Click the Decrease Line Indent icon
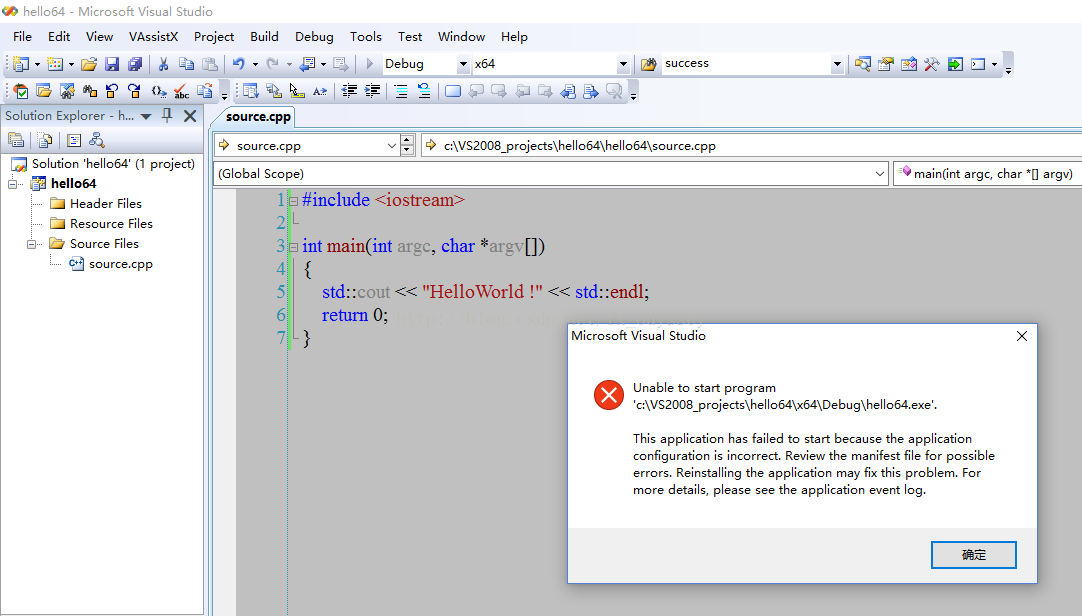 coord(349,91)
